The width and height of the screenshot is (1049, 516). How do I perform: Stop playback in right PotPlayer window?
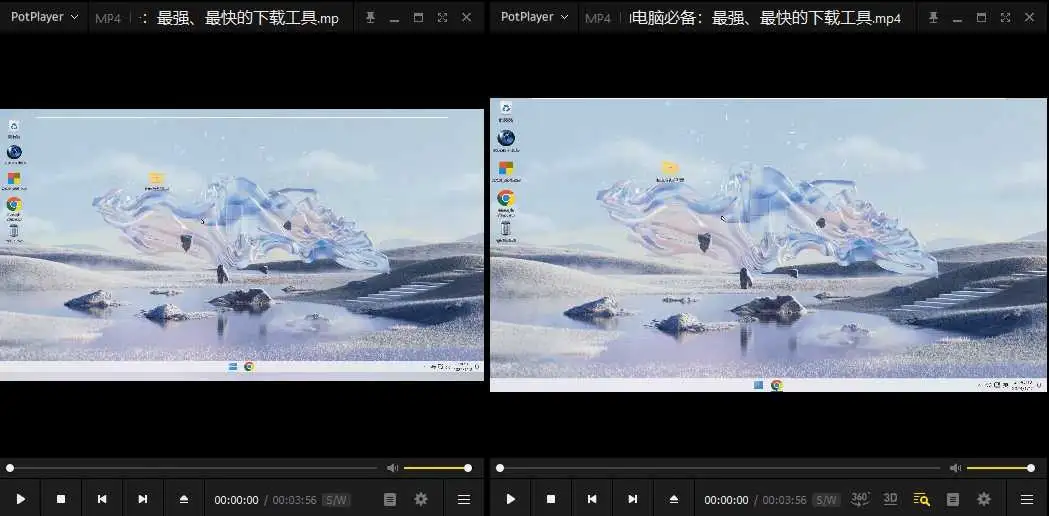(x=551, y=499)
